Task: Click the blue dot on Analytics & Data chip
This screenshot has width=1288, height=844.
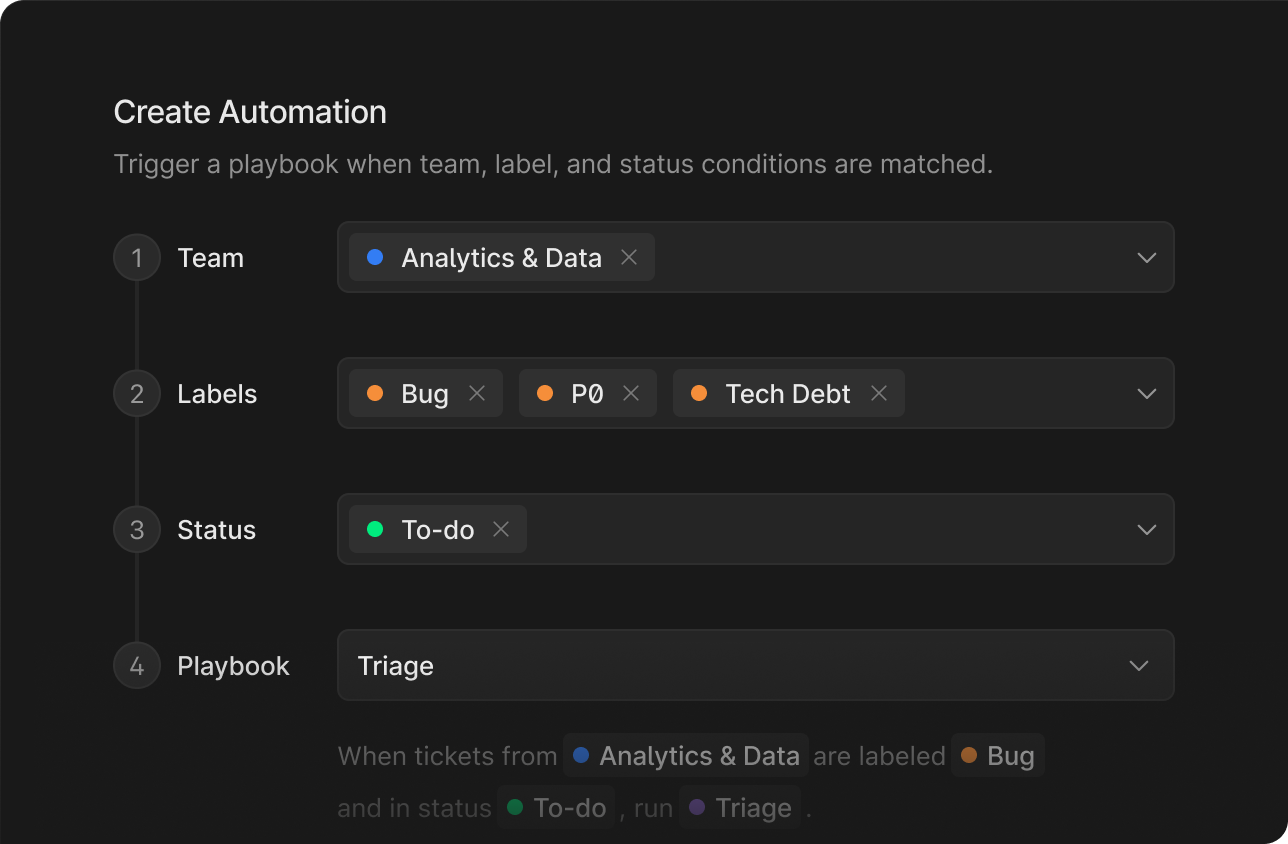Action: coord(375,257)
